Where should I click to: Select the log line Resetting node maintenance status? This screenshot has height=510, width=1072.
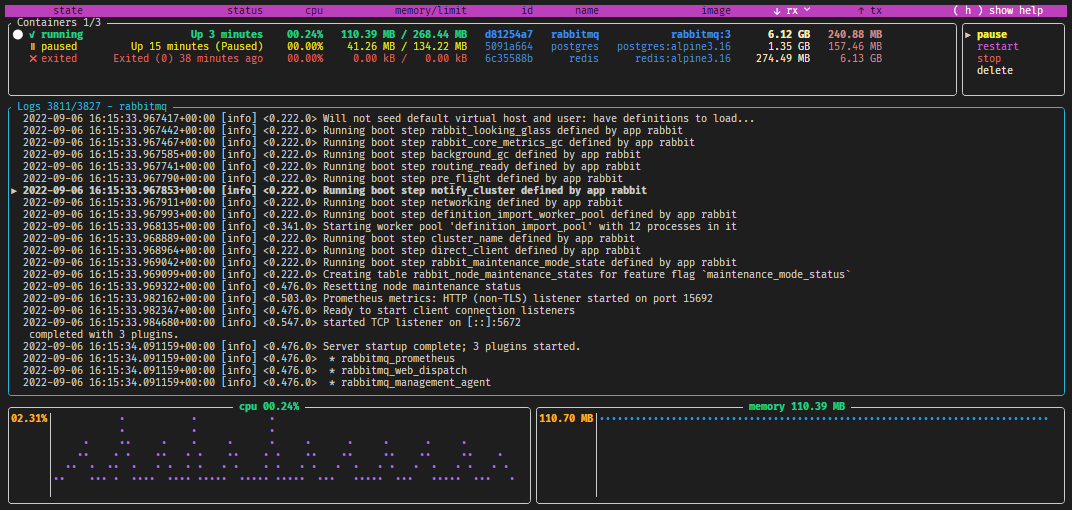271,286
